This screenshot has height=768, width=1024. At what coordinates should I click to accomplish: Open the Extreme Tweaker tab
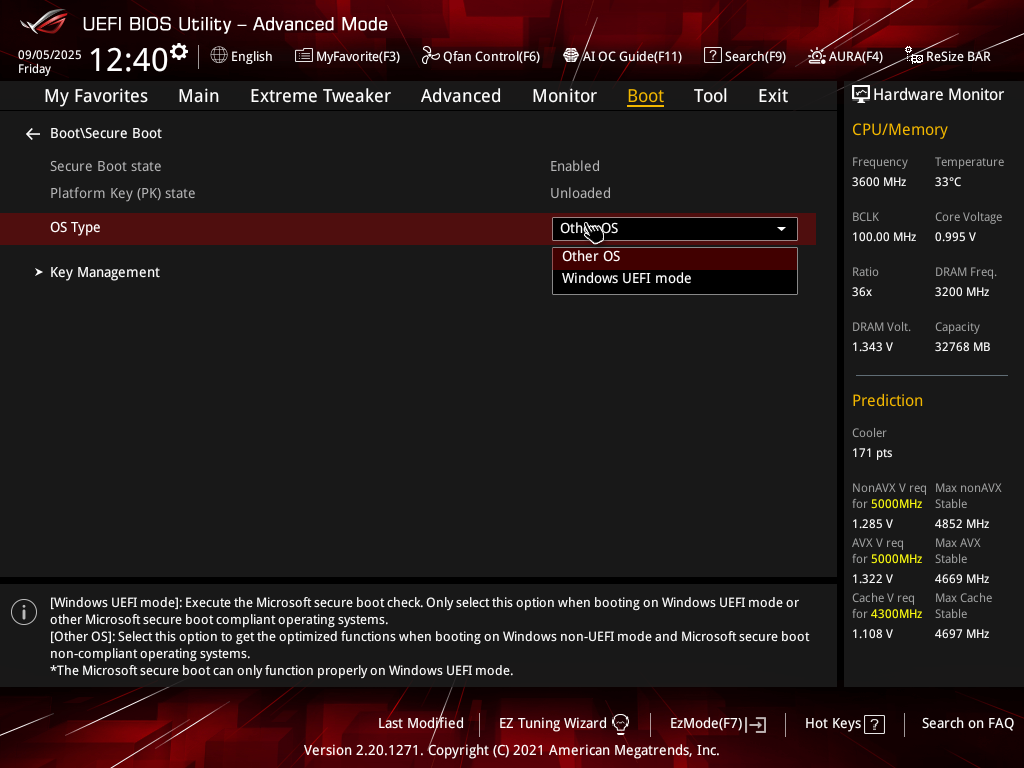pyautogui.click(x=320, y=96)
